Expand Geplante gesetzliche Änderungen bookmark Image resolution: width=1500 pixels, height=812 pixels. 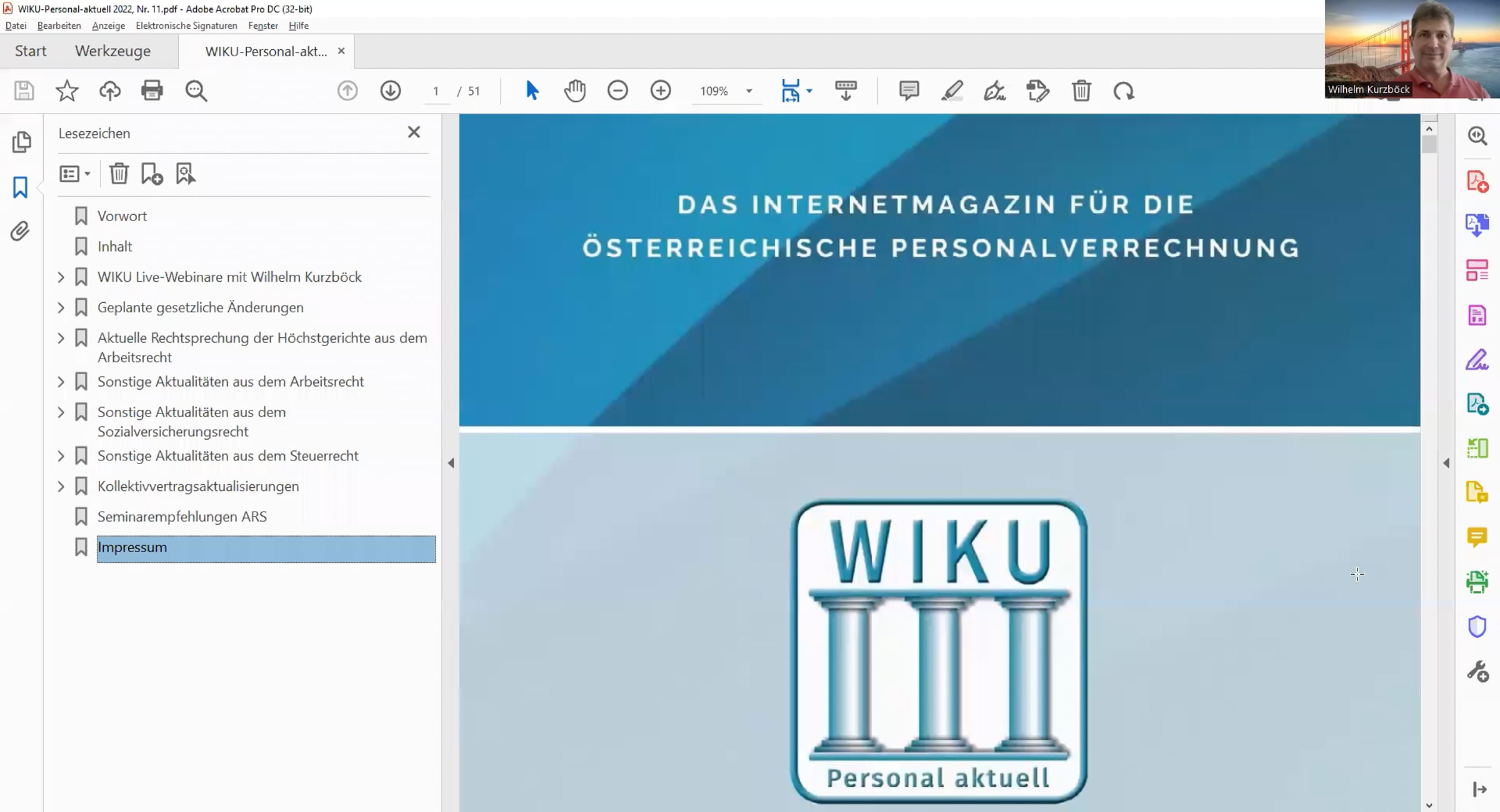click(x=61, y=307)
